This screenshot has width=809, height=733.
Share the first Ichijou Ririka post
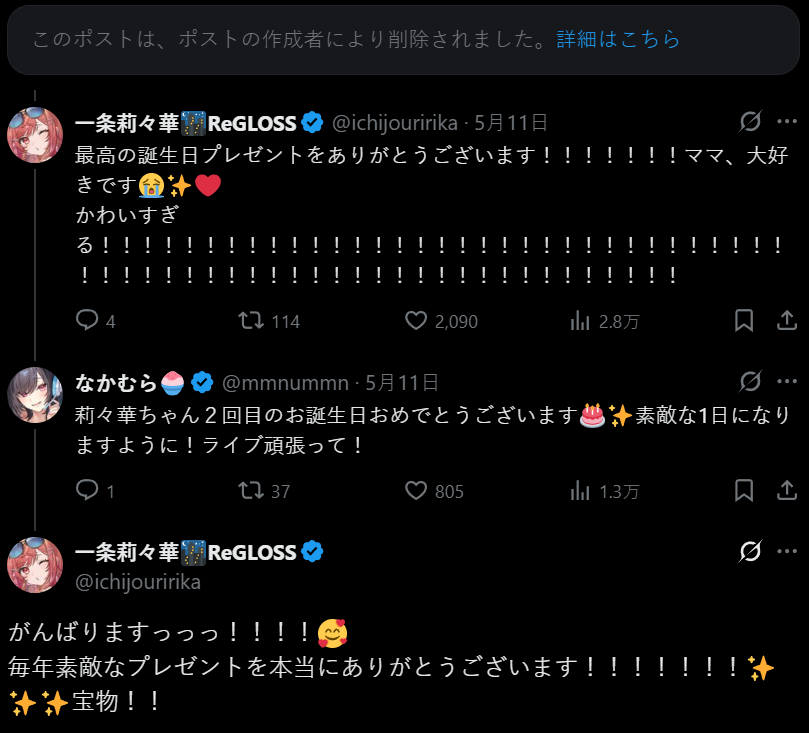tap(787, 321)
